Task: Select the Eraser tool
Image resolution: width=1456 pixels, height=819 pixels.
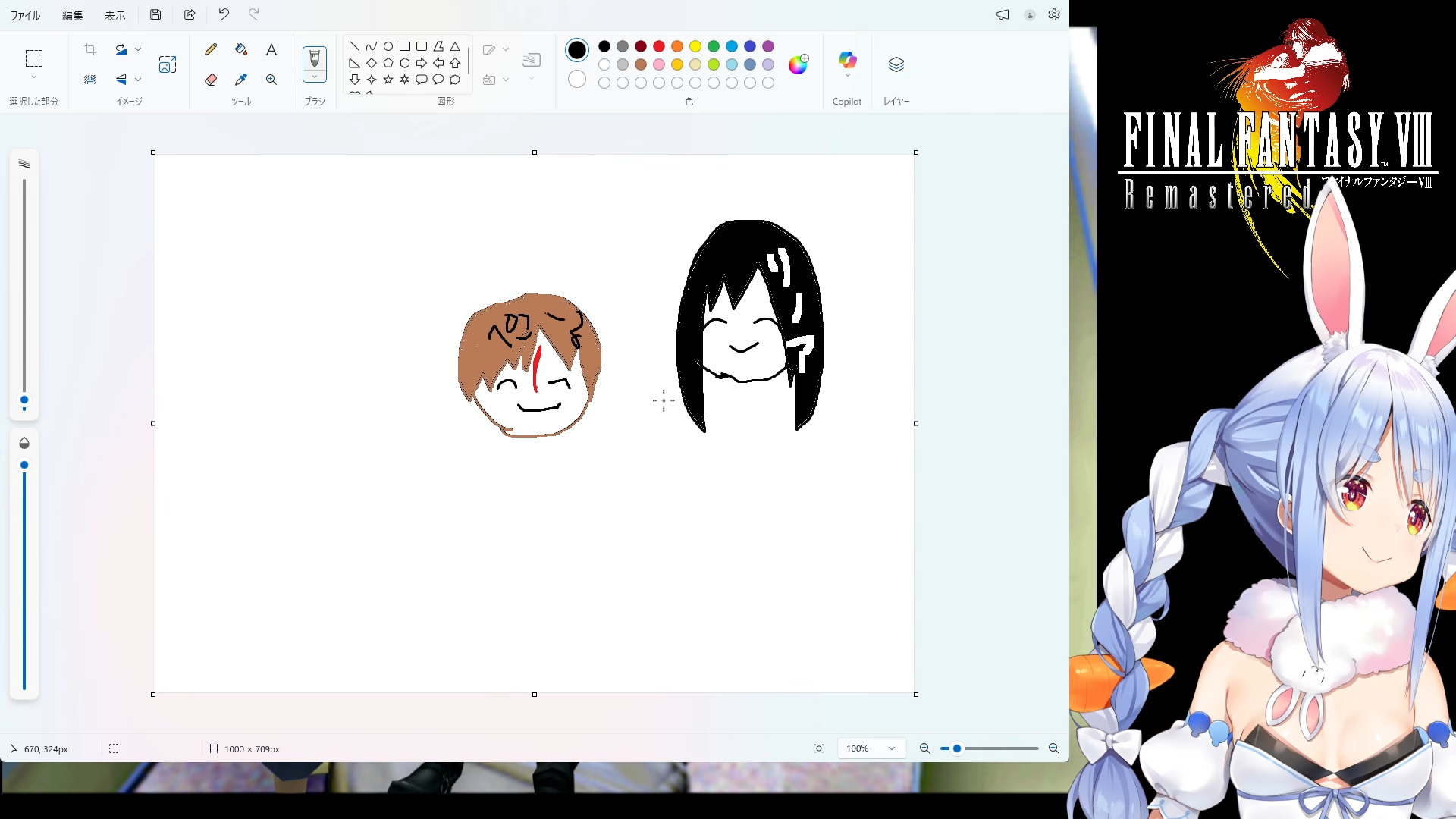Action: pyautogui.click(x=211, y=80)
